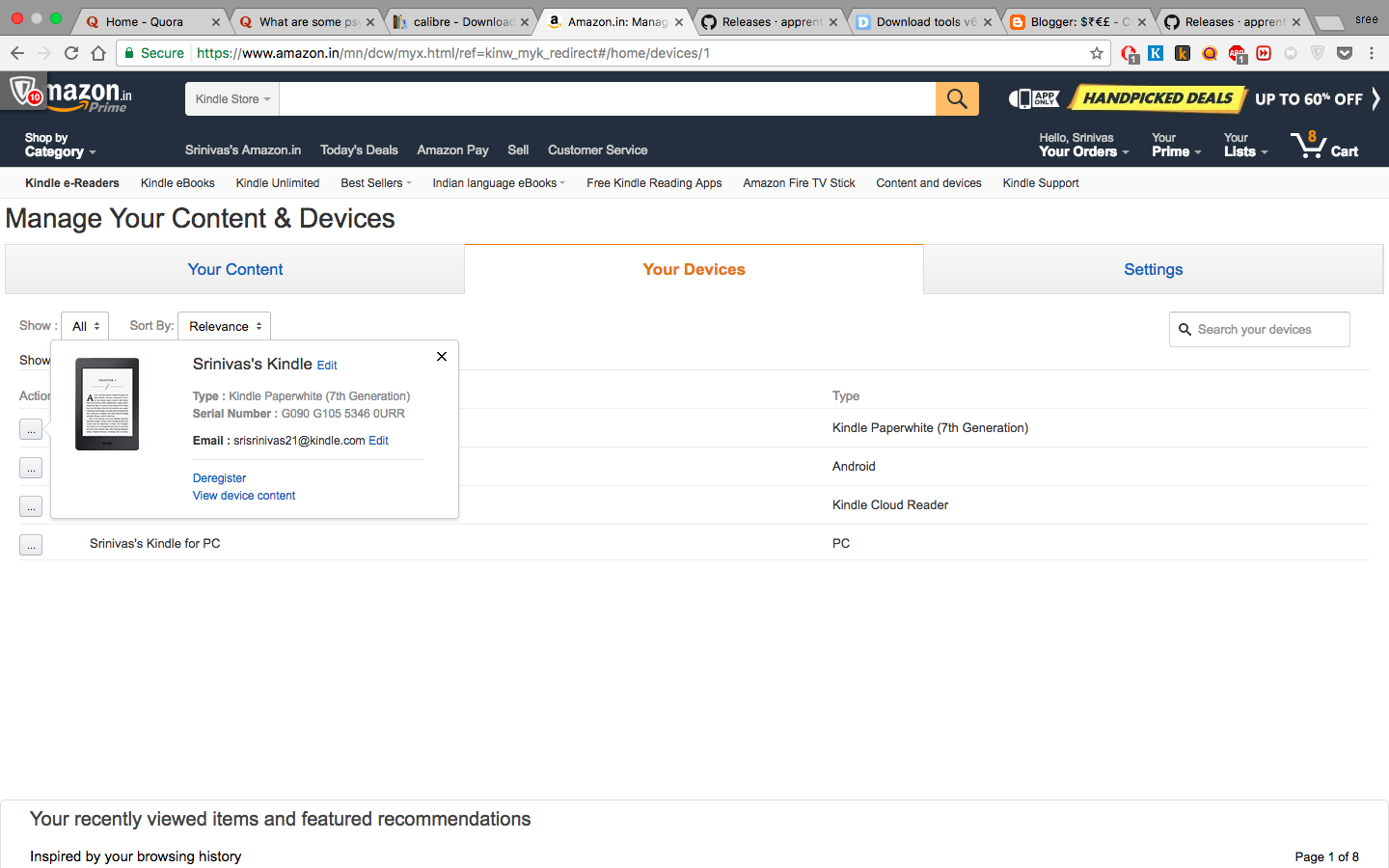
Task: Click Srinivas's Kindle for PC row text
Action: 155,544
